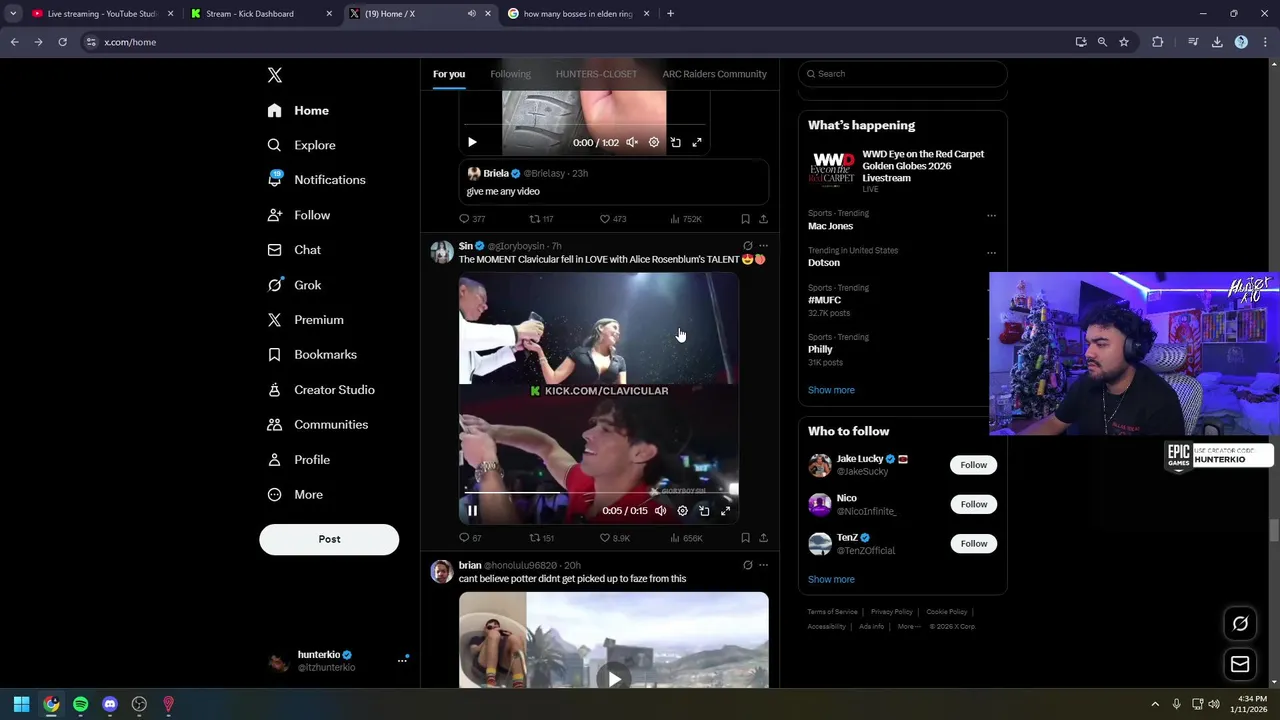
Task: Open the #MUFC trending topic
Action: click(x=824, y=300)
